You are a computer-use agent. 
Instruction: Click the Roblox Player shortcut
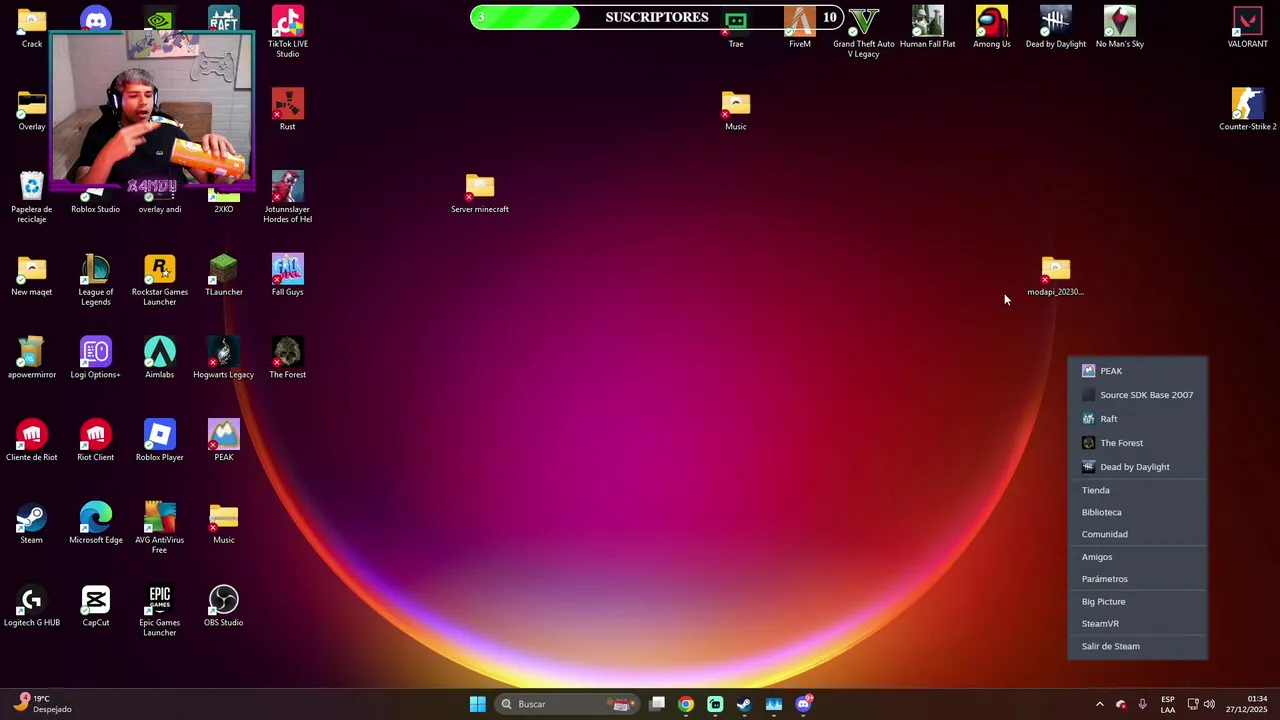tap(160, 440)
